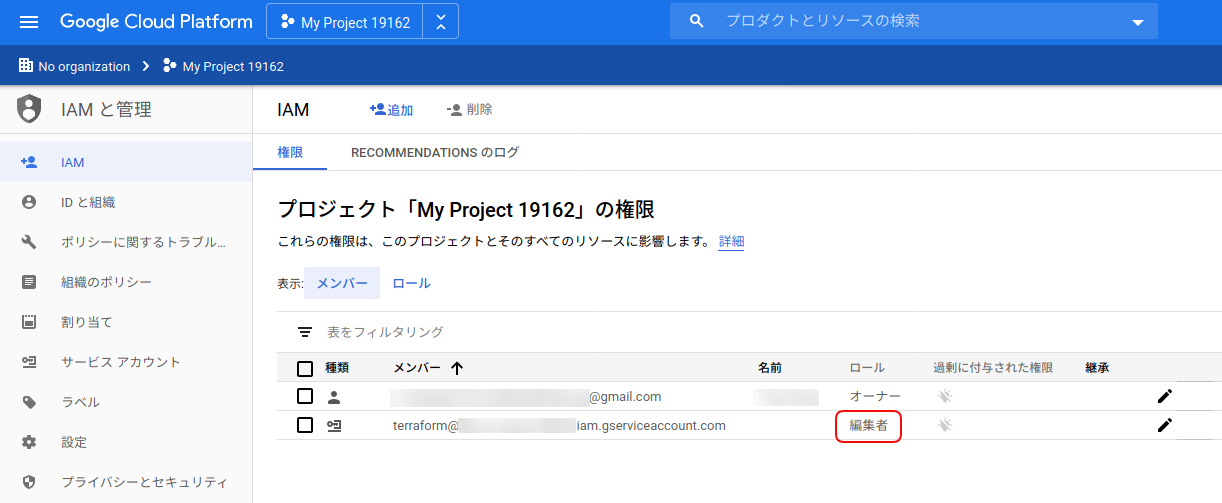
Task: Edit the terraform member with pencil
Action: coord(1164,425)
